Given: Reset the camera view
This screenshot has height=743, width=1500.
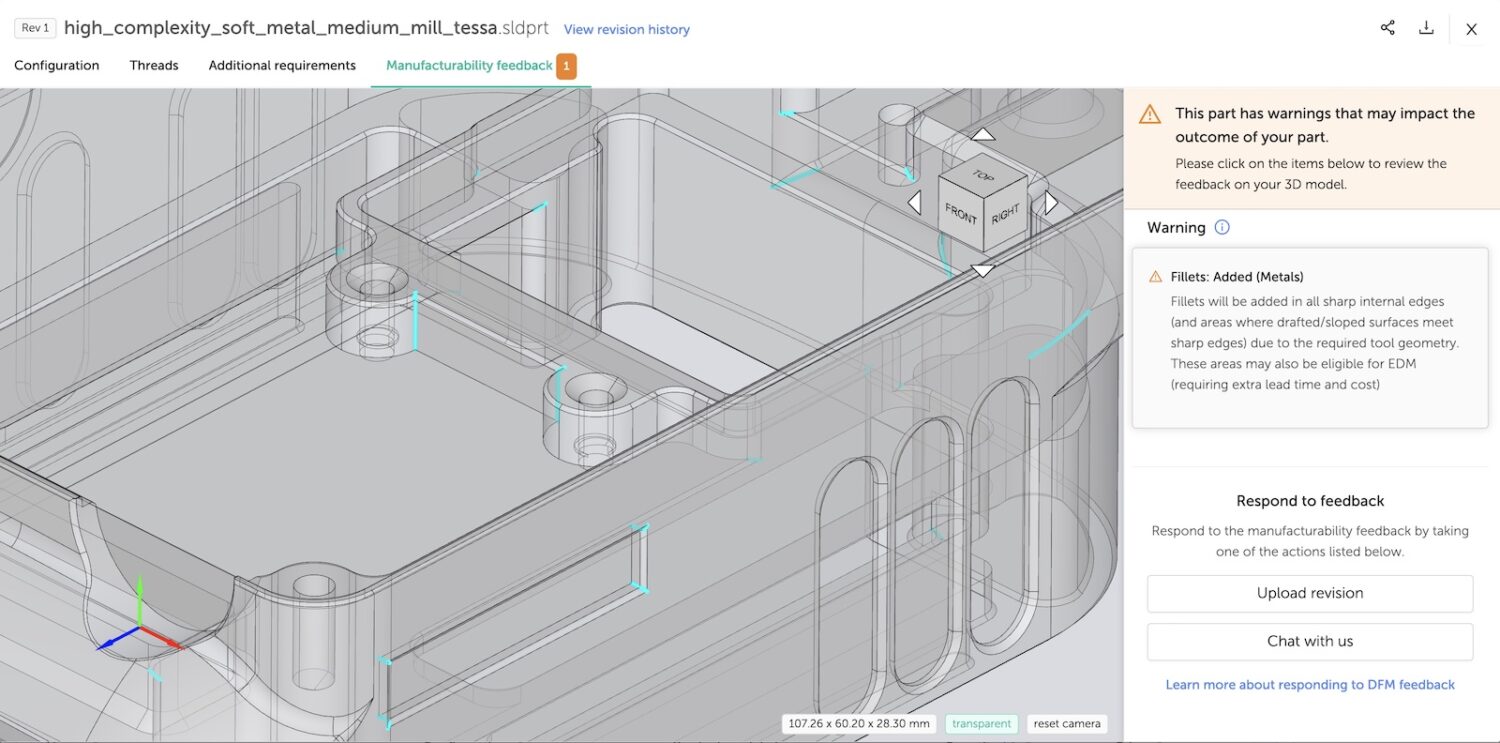Looking at the screenshot, I should tap(1067, 723).
